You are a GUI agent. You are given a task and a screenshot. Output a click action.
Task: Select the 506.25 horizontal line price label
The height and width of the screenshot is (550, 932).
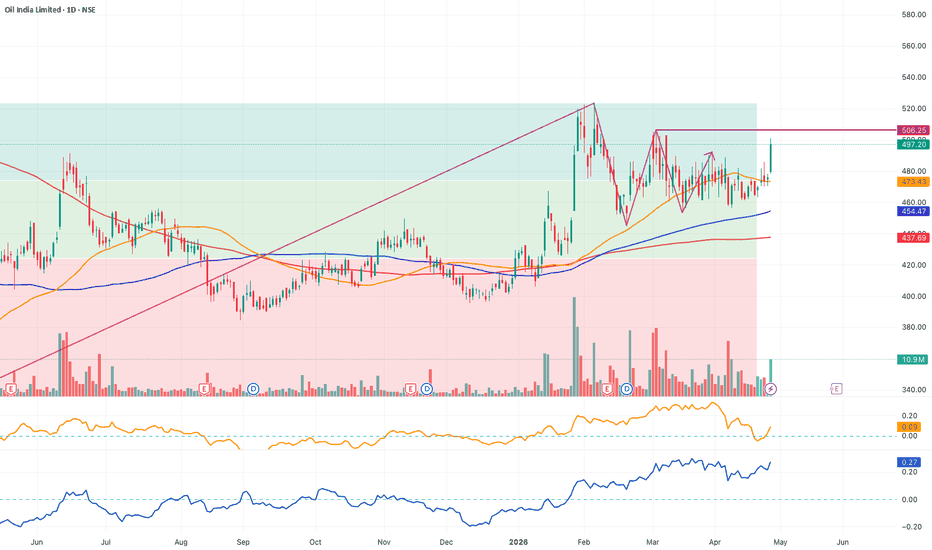pos(913,130)
